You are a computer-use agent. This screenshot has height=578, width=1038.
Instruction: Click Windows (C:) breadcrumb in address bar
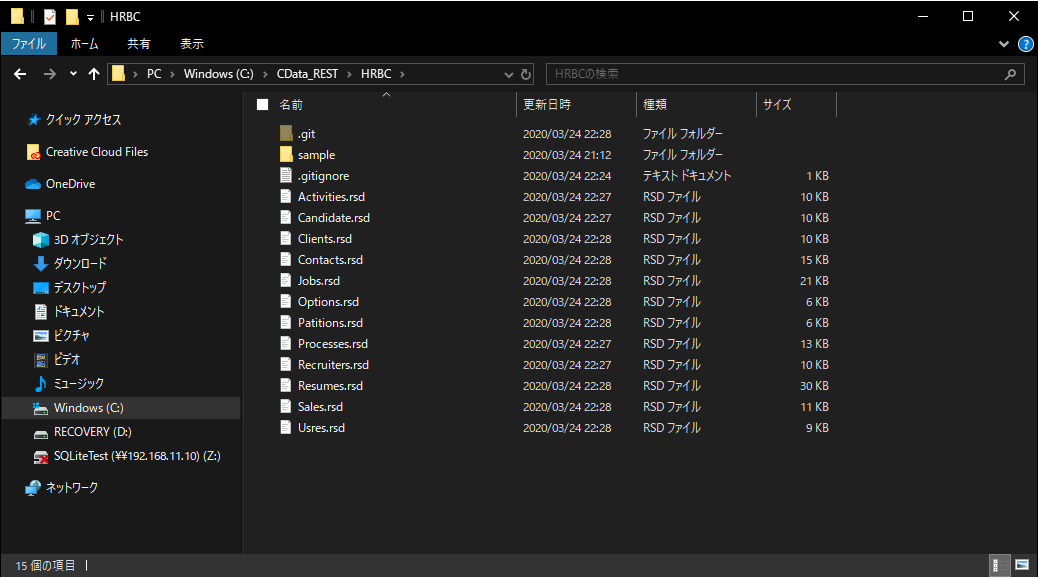point(218,74)
